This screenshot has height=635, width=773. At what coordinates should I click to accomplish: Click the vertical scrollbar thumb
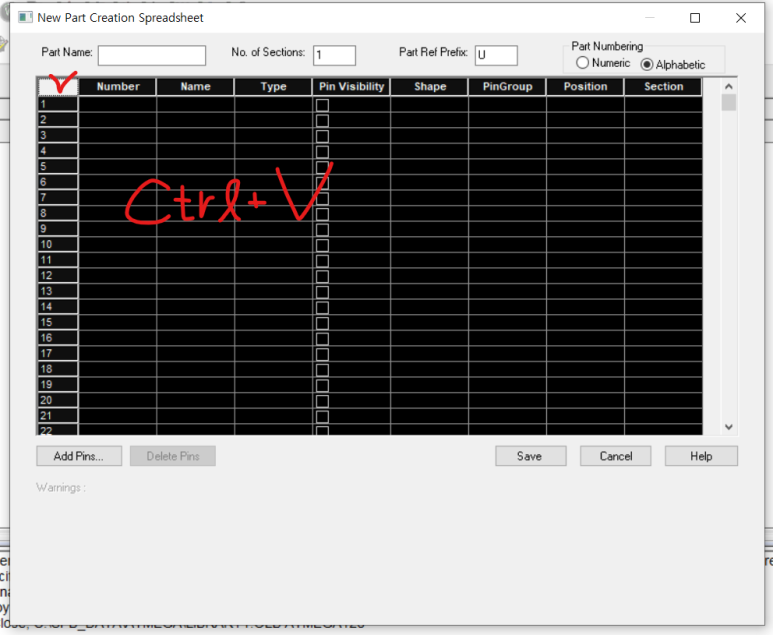pos(729,103)
